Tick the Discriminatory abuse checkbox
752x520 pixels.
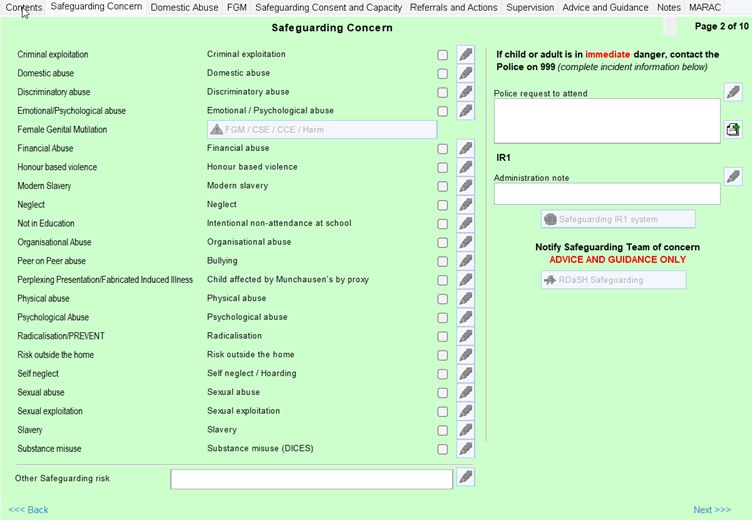click(x=443, y=93)
